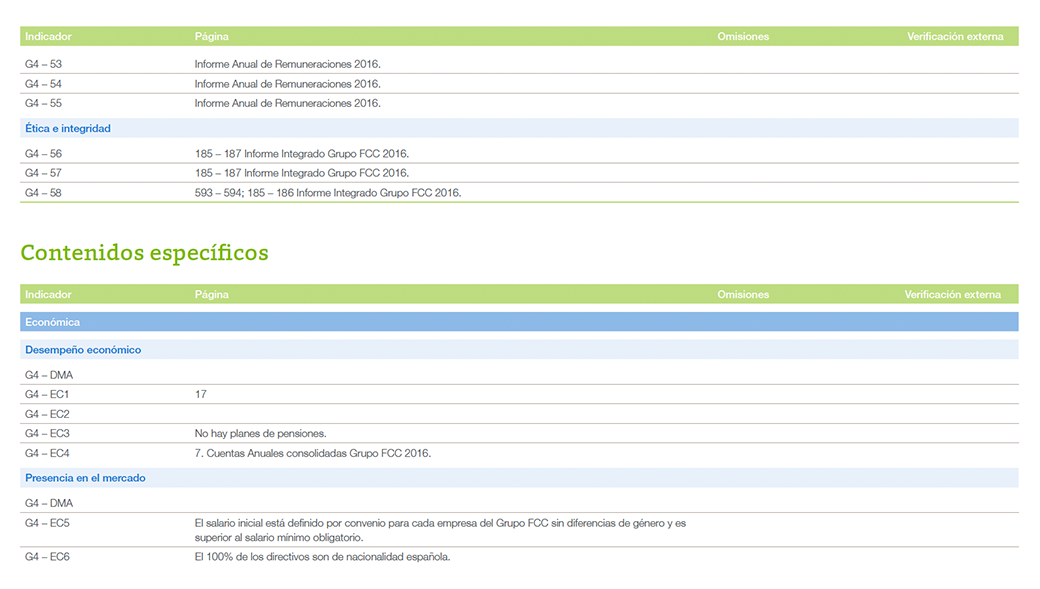Select the G4 – EC5 indicator cell
The width and height of the screenshot is (1040, 589).
click(46, 523)
